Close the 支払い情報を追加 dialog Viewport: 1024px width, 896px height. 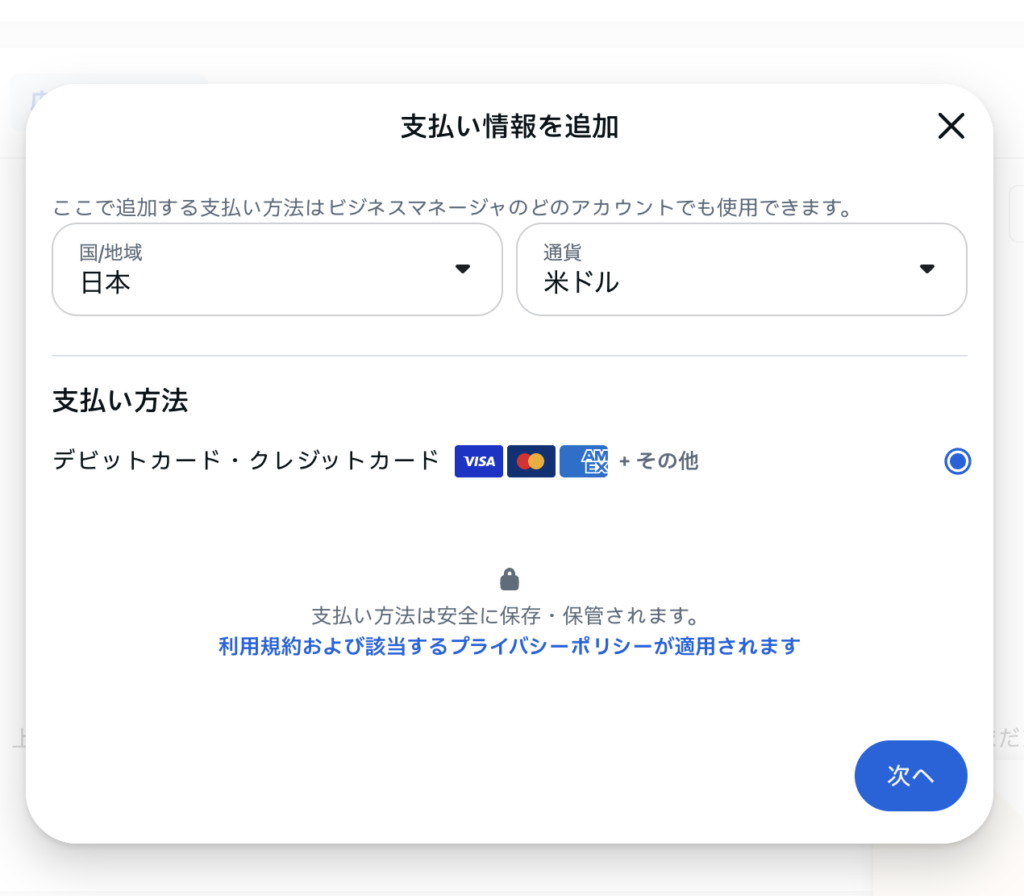coord(950,126)
